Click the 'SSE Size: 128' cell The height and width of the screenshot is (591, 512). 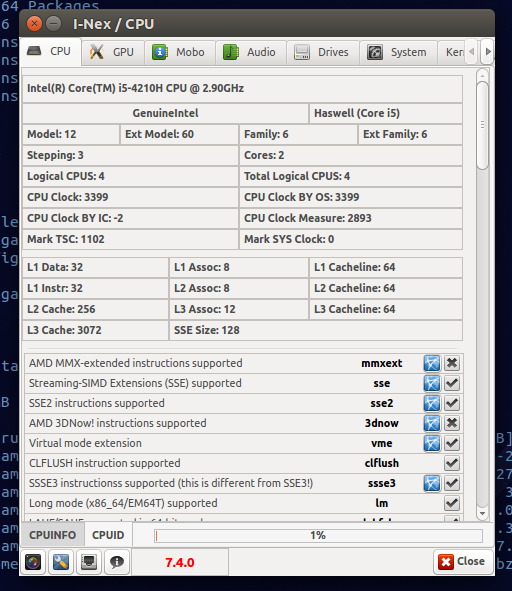[316, 330]
